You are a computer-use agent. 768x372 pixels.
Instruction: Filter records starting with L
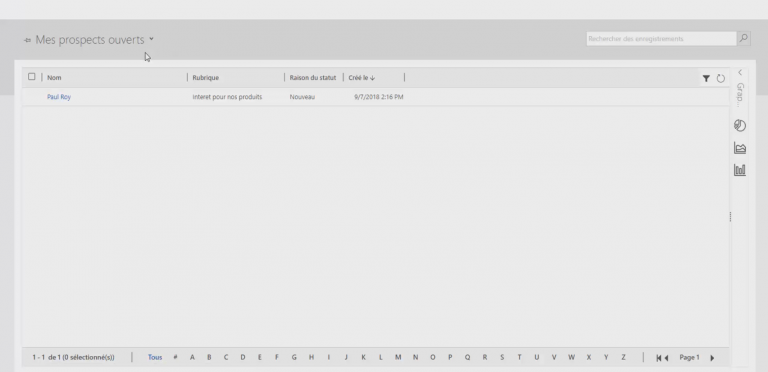pos(381,357)
